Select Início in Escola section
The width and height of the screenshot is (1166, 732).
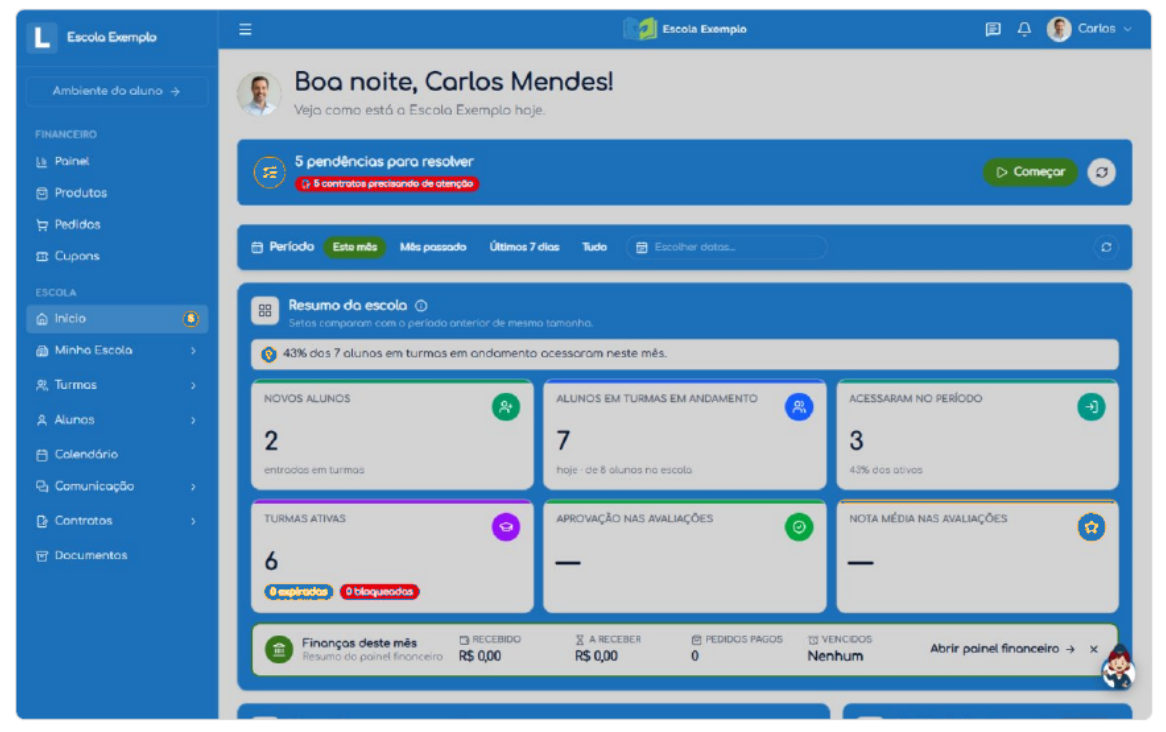coord(117,318)
